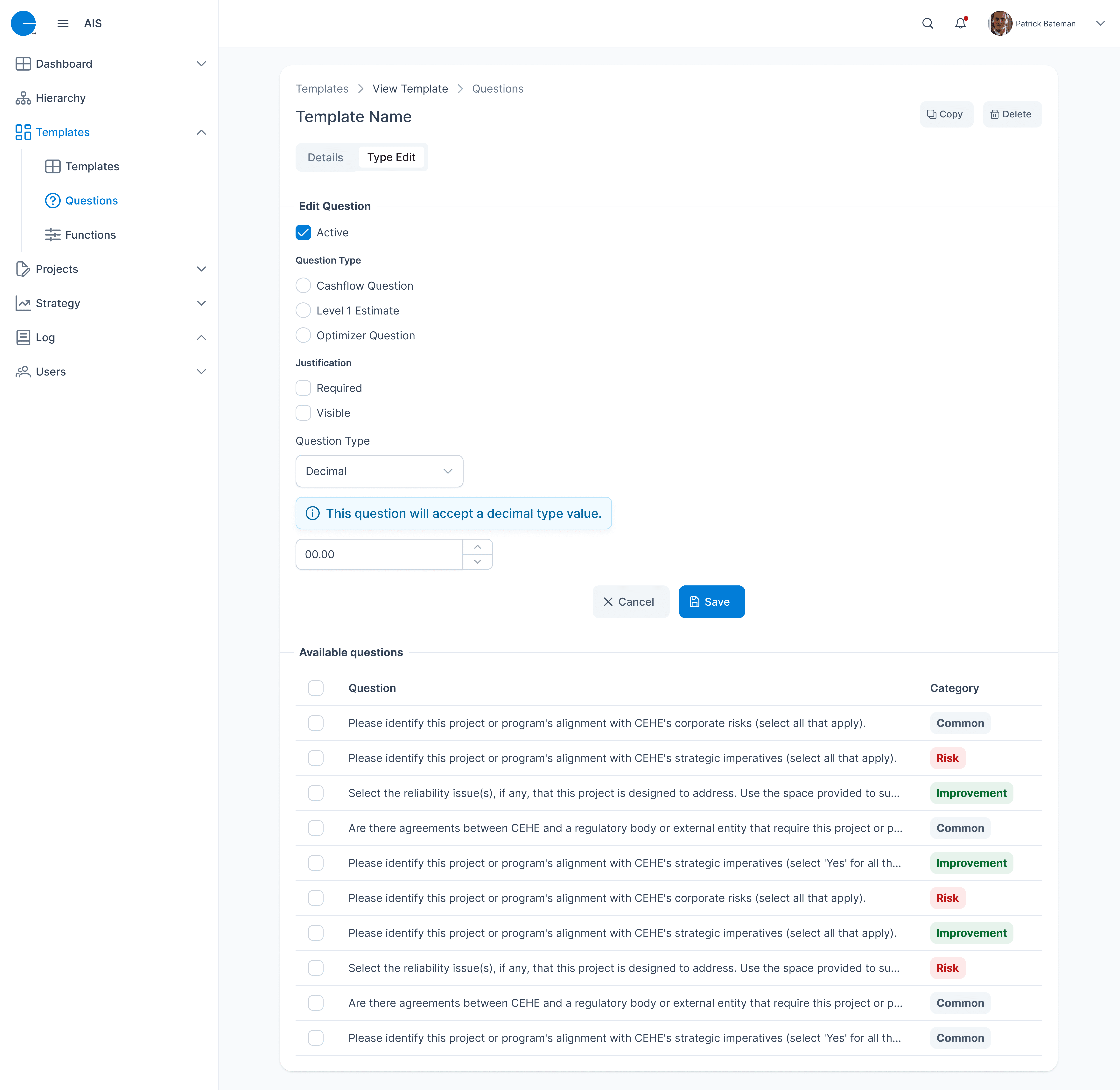Viewport: 1120px width, 1090px height.
Task: Click the AIS logo circle
Action: (x=24, y=24)
